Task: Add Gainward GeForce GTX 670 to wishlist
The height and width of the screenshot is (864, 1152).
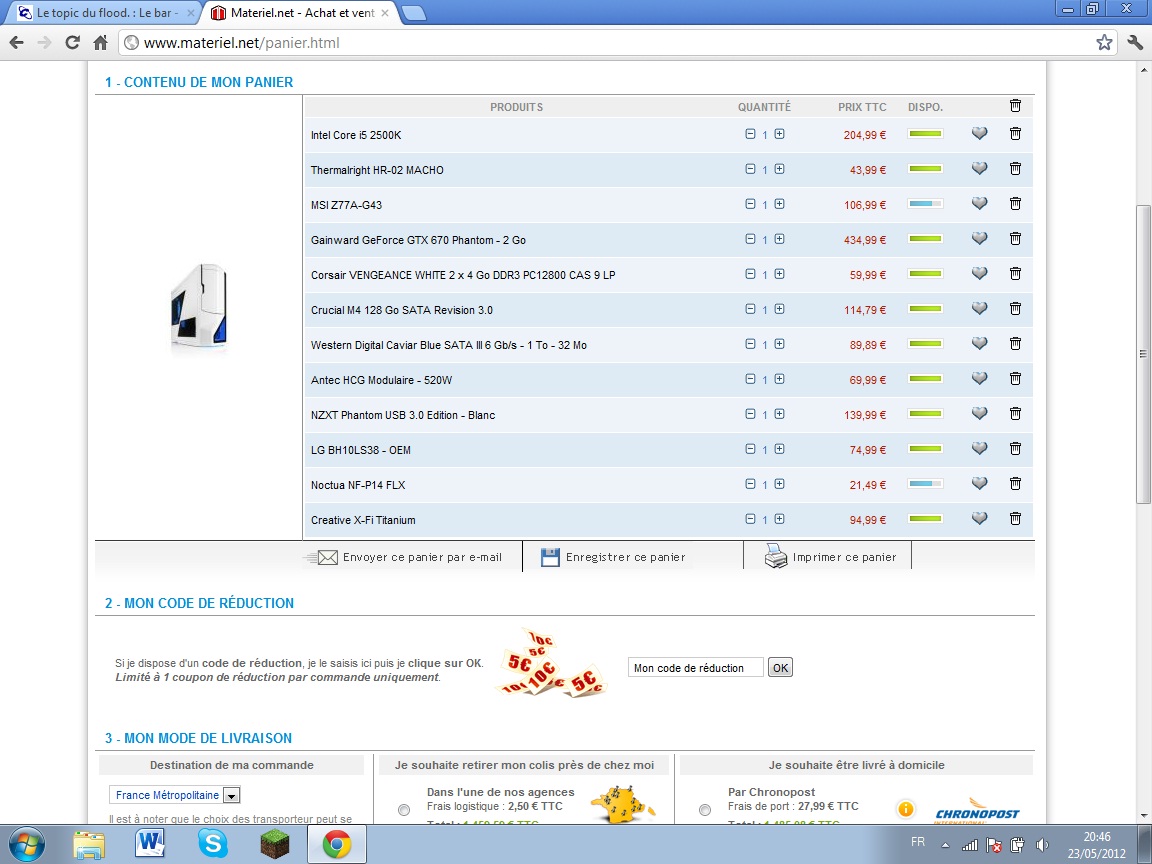Action: 979,239
